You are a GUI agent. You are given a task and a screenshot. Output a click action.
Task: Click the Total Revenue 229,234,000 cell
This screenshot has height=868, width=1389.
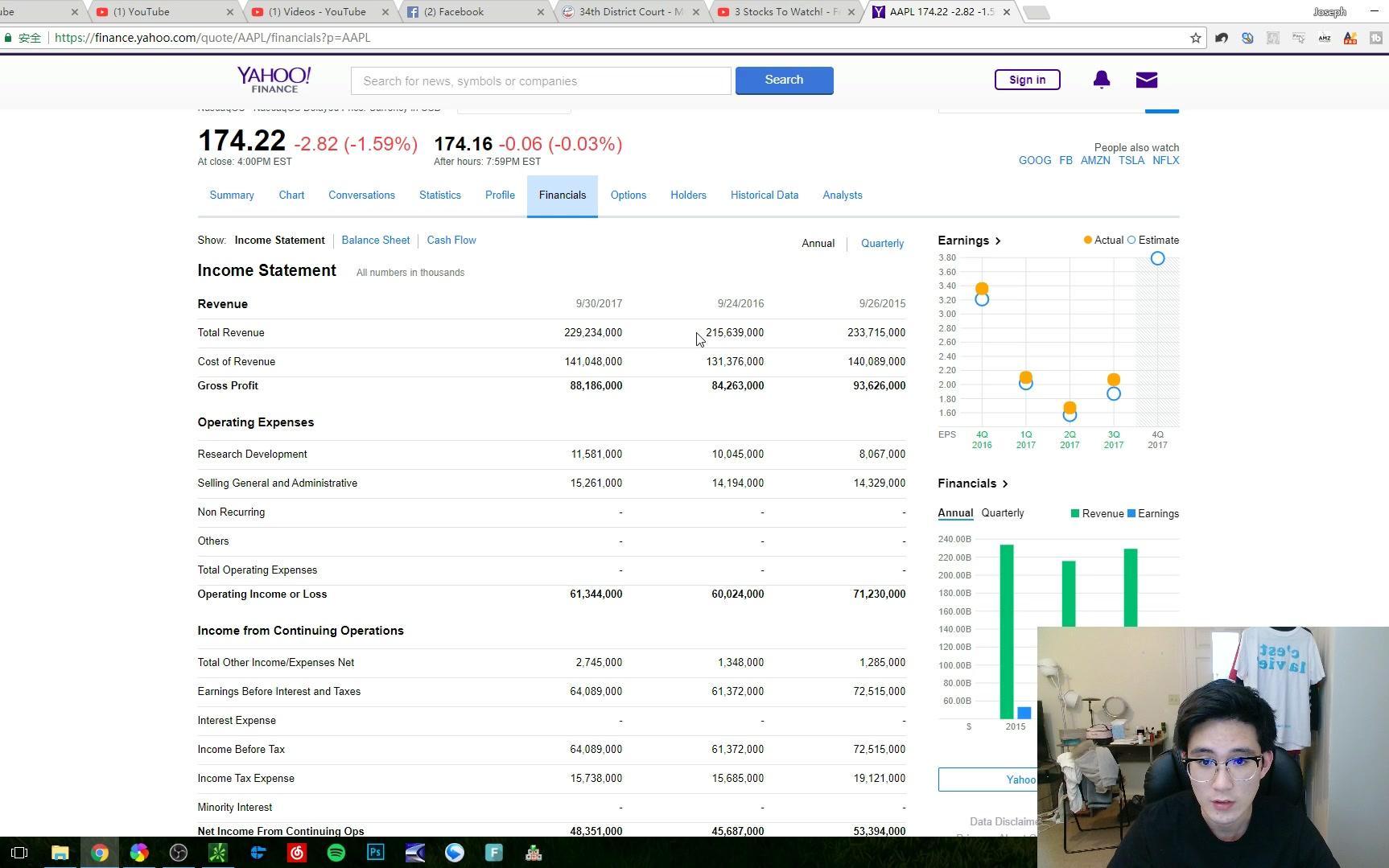(x=593, y=333)
